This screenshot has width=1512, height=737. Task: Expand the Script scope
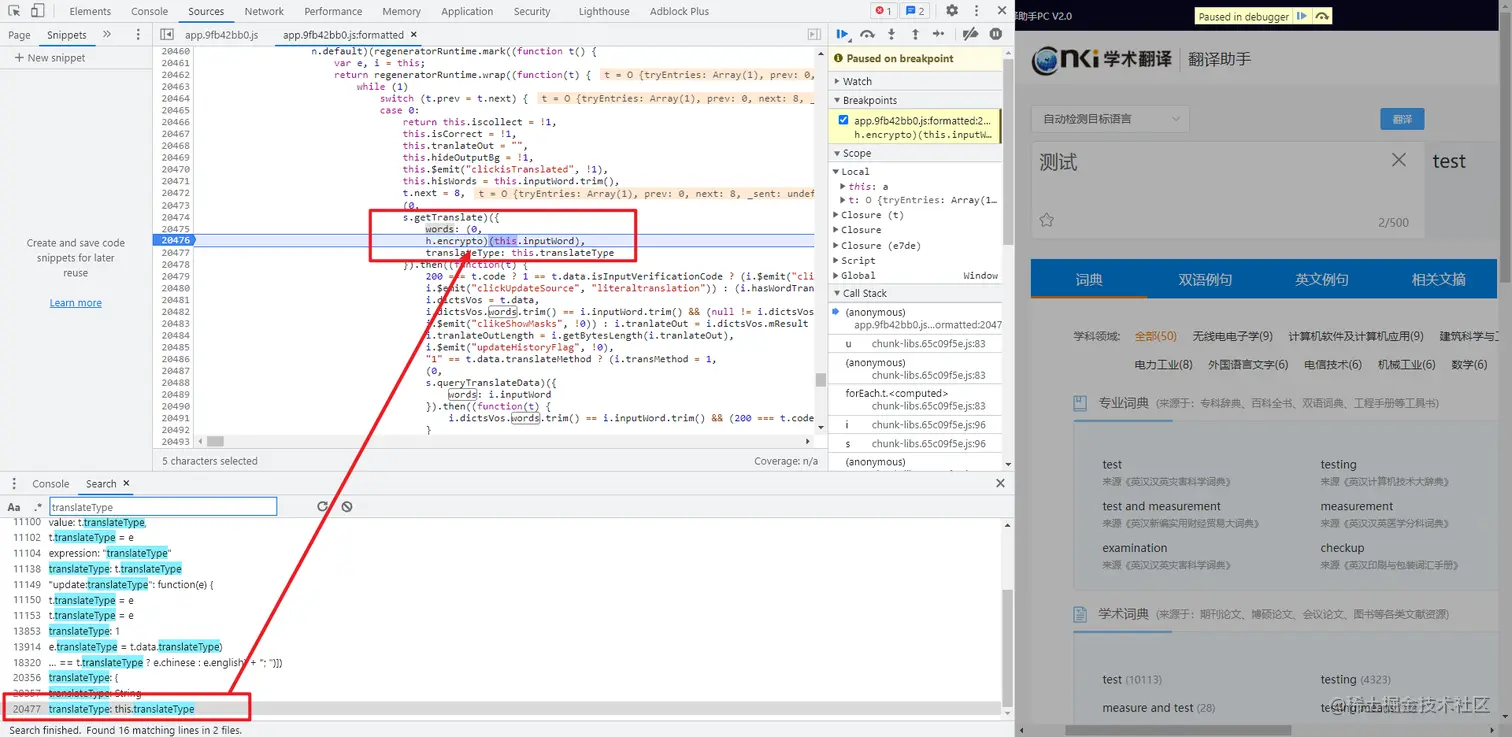click(x=855, y=260)
